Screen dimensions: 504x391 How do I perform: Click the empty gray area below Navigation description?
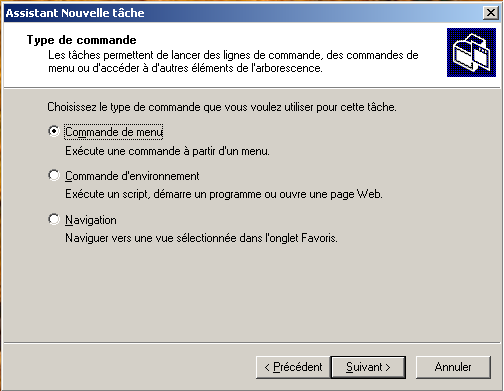coord(252,293)
